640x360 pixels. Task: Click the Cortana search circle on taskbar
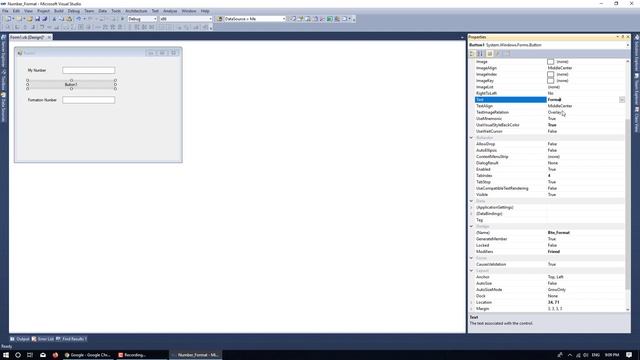point(18,355)
